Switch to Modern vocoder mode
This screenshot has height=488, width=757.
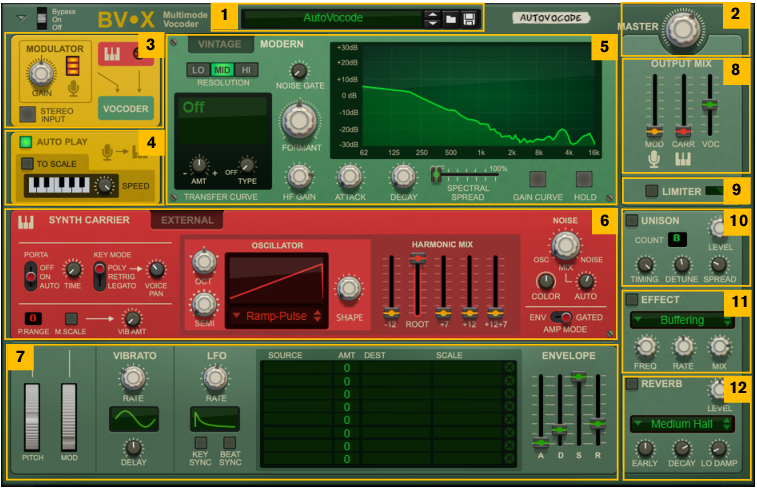tap(282, 44)
